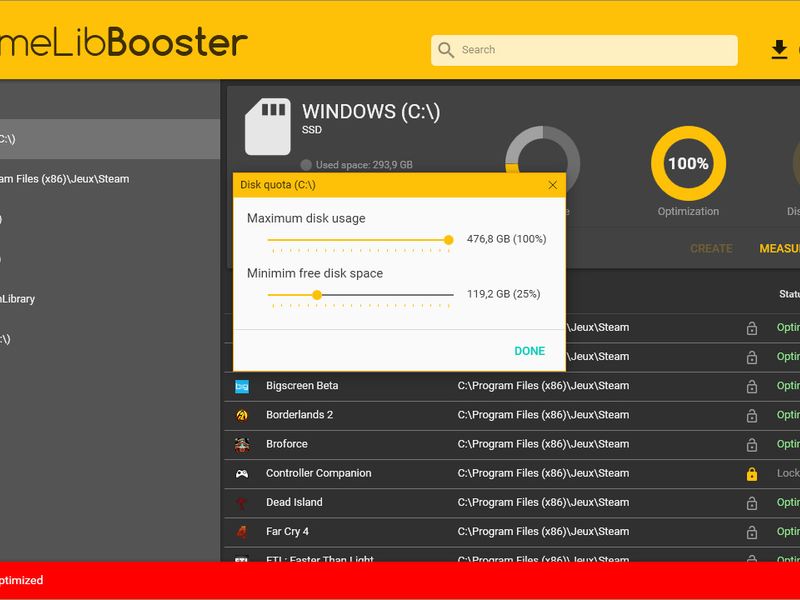This screenshot has height=600, width=800.
Task: Click the Used space: 293,9 GB label
Action: pyautogui.click(x=364, y=165)
